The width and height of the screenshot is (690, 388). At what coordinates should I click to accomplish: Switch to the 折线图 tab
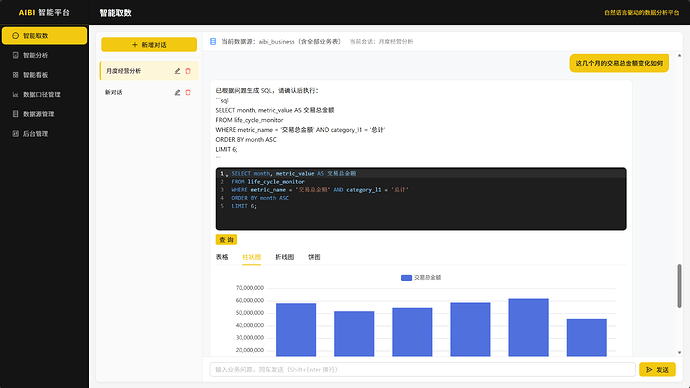pos(284,257)
